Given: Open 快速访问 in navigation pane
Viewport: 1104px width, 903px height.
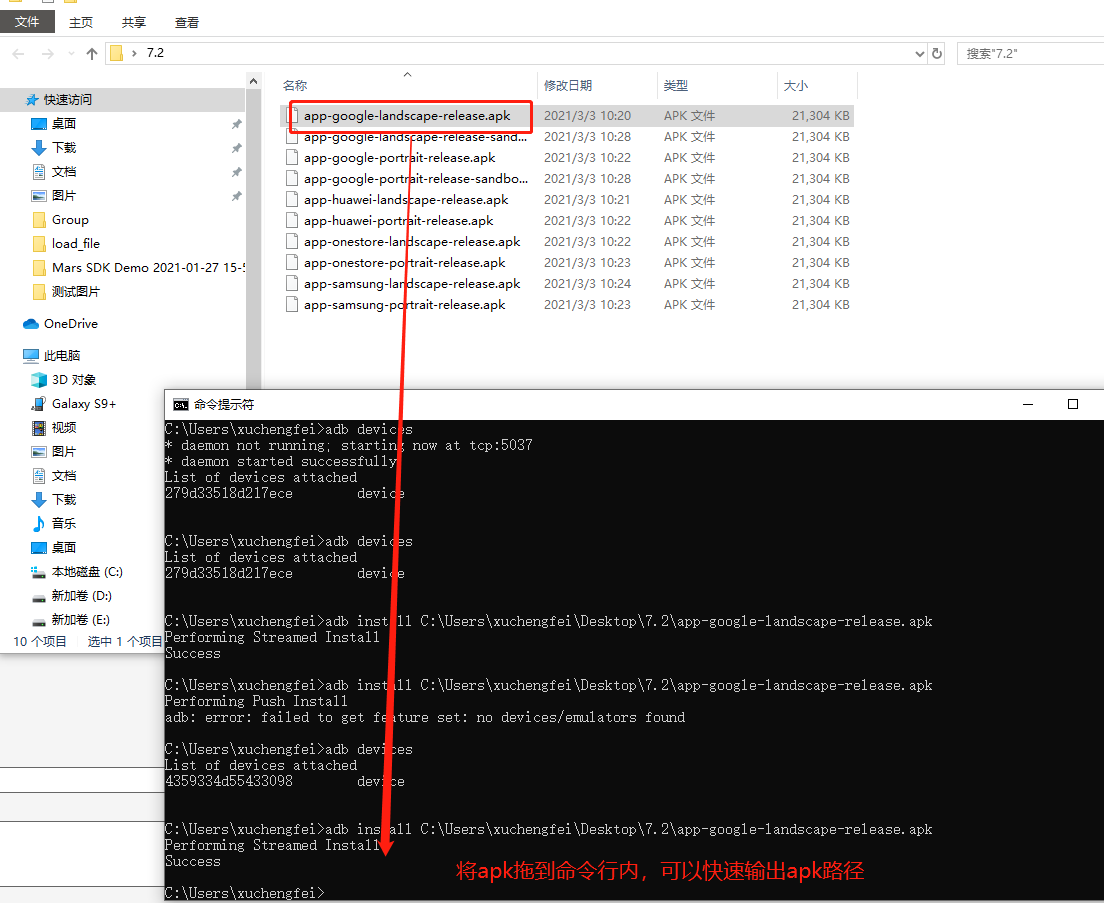Looking at the screenshot, I should pos(68,100).
